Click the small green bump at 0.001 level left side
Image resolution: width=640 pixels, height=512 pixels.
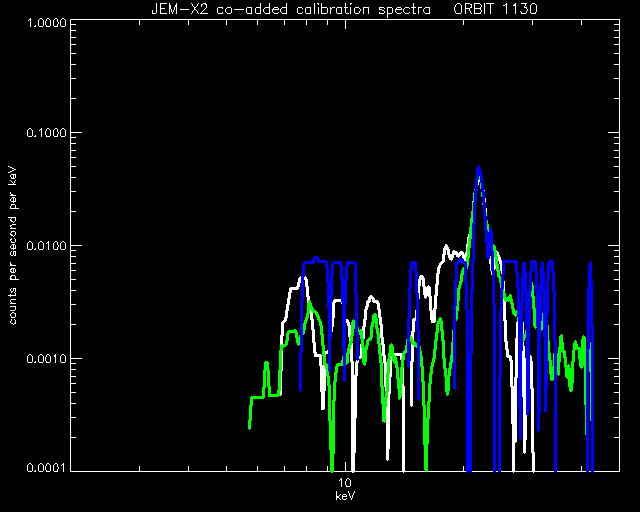(266, 363)
